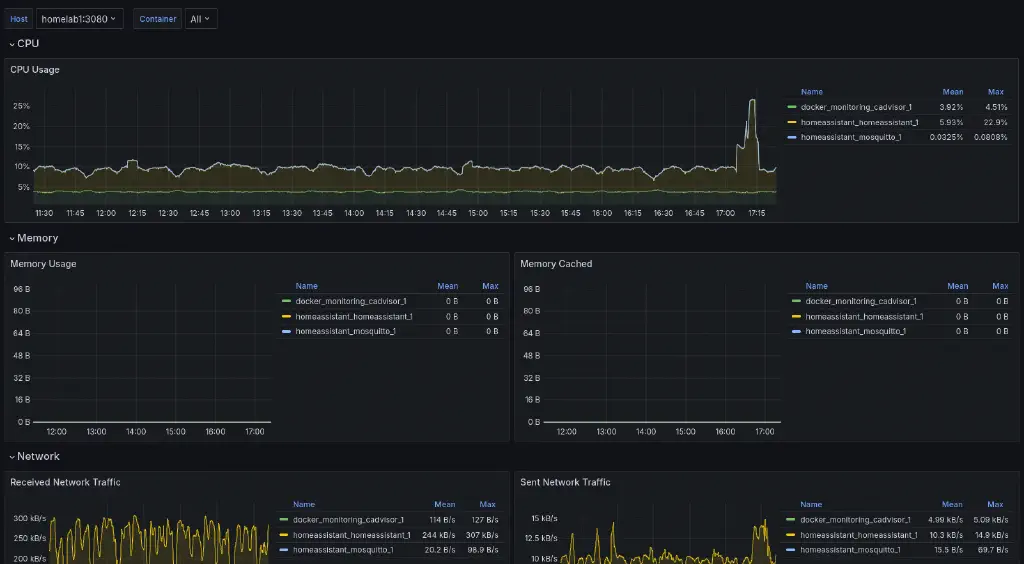
Task: Open the Memory Cached panel title menu
Action: [556, 264]
